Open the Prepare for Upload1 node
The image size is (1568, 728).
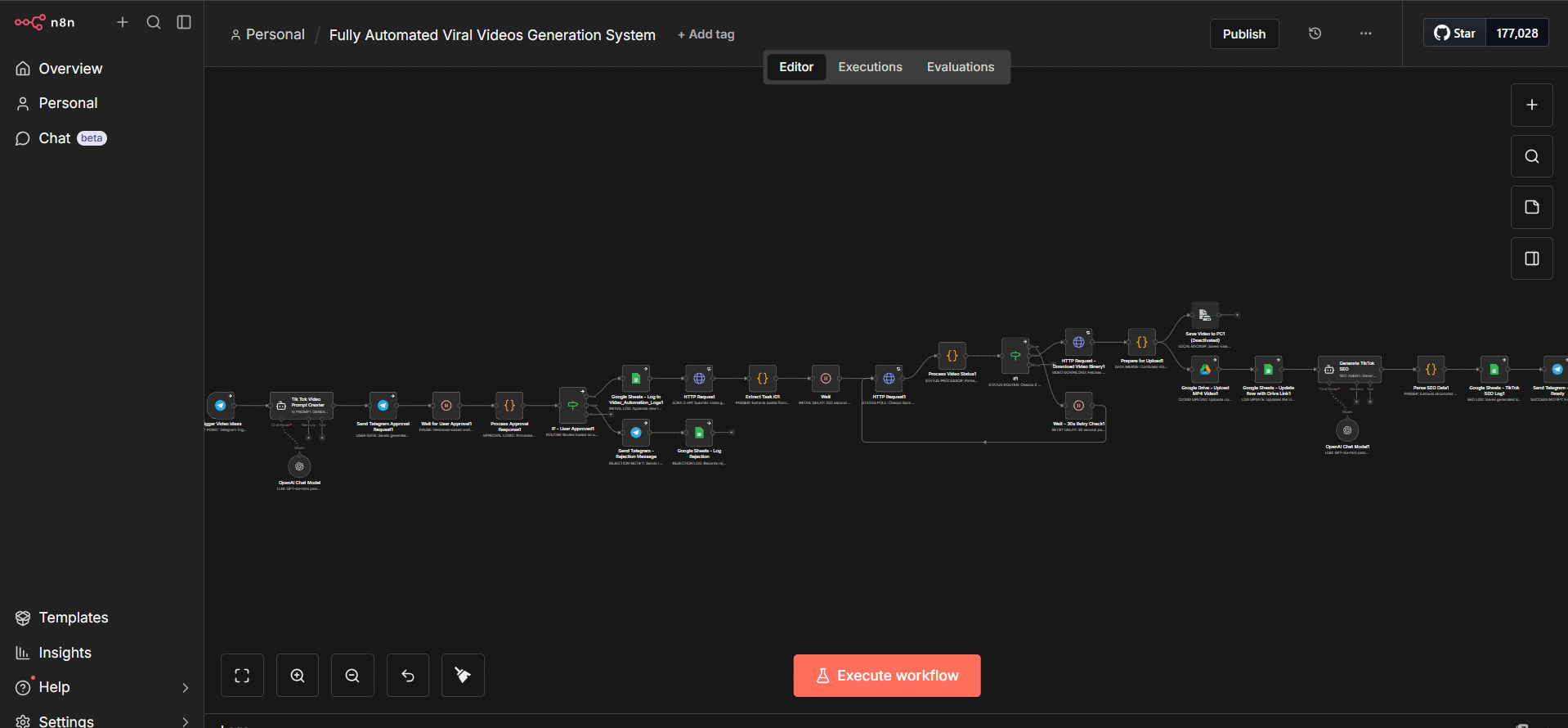[x=1142, y=343]
